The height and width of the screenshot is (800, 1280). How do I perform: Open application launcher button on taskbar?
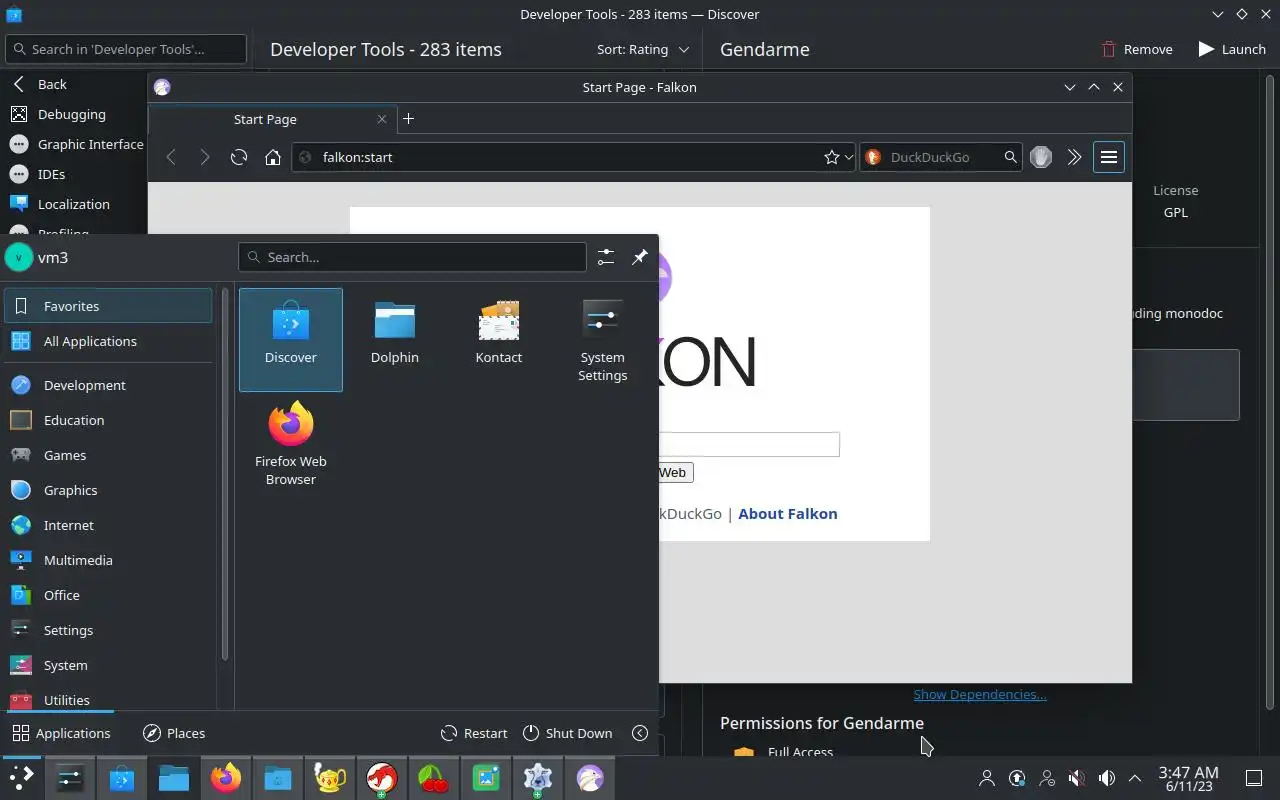point(21,777)
